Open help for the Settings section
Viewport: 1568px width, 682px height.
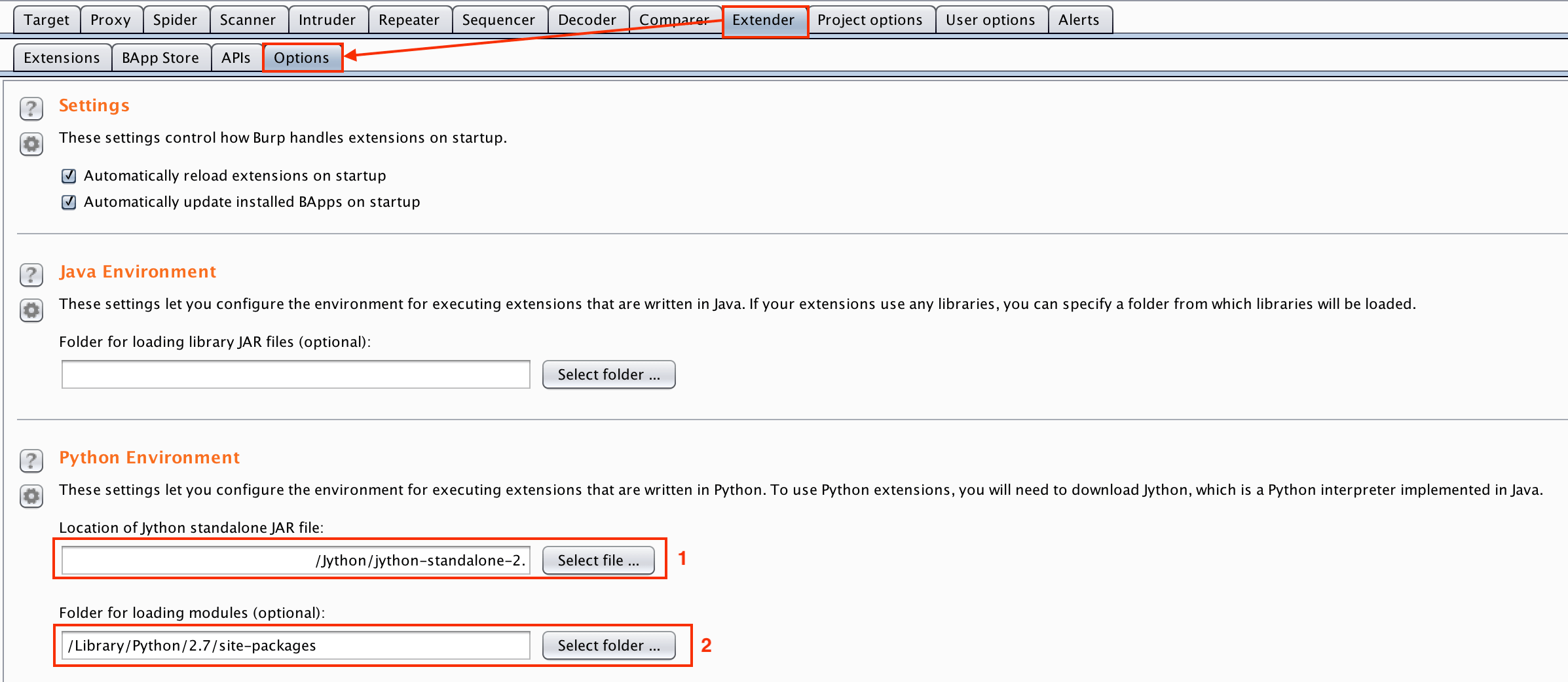point(31,108)
